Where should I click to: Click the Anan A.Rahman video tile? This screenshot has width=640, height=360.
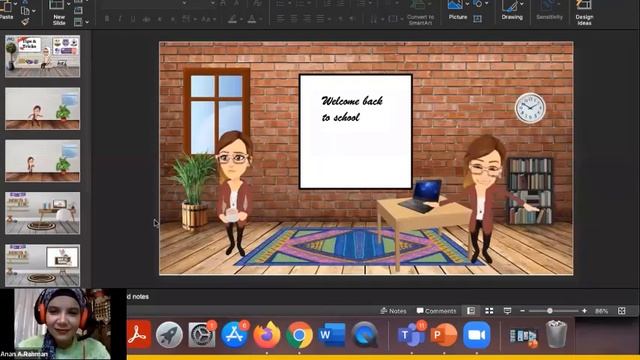point(63,324)
